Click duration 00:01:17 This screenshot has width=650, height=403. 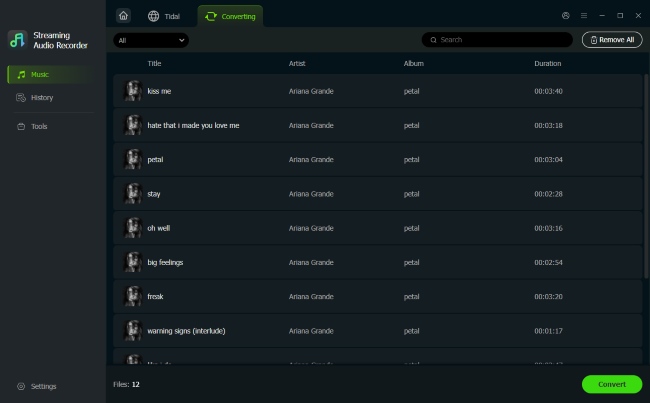[548, 331]
